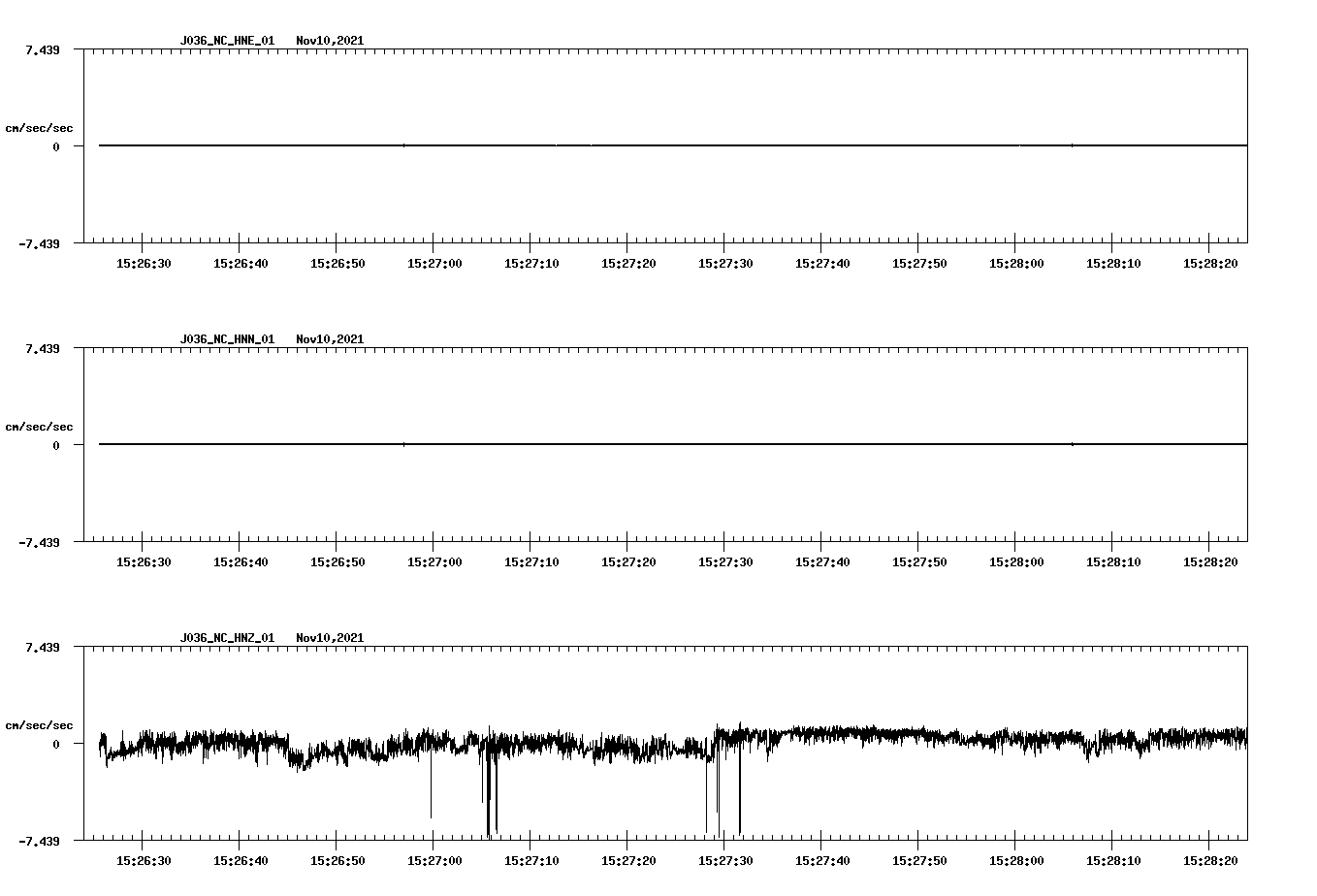The height and width of the screenshot is (896, 1317).
Task: Pick 15:28:20 time label under HNN plot
Action: [1210, 562]
